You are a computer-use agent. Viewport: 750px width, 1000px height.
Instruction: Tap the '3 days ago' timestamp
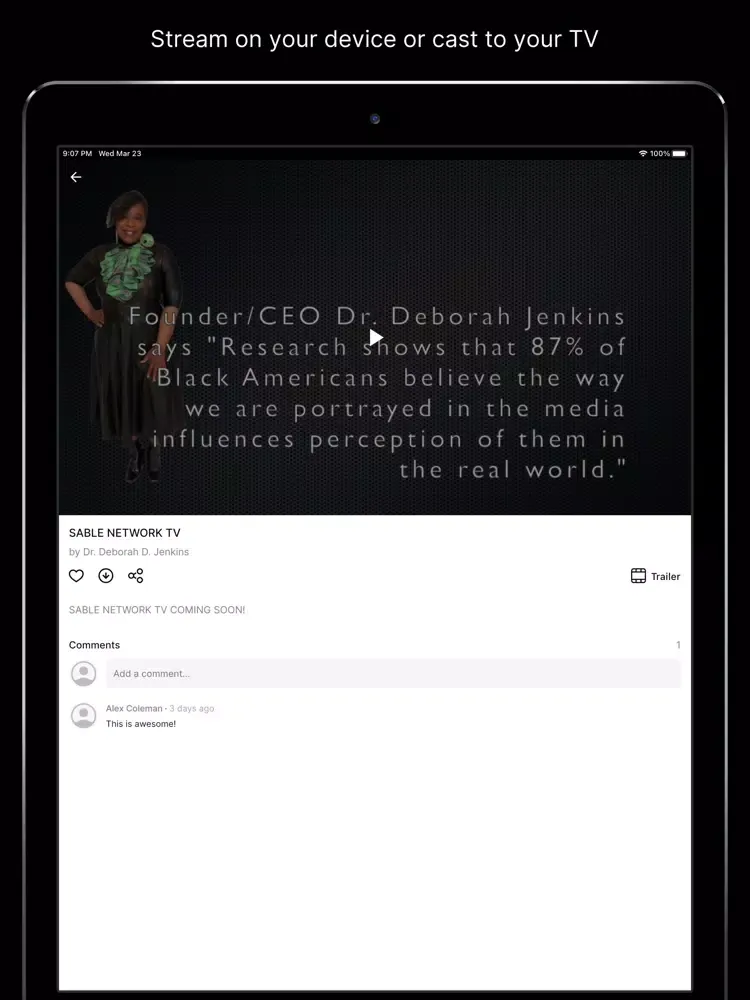click(192, 709)
